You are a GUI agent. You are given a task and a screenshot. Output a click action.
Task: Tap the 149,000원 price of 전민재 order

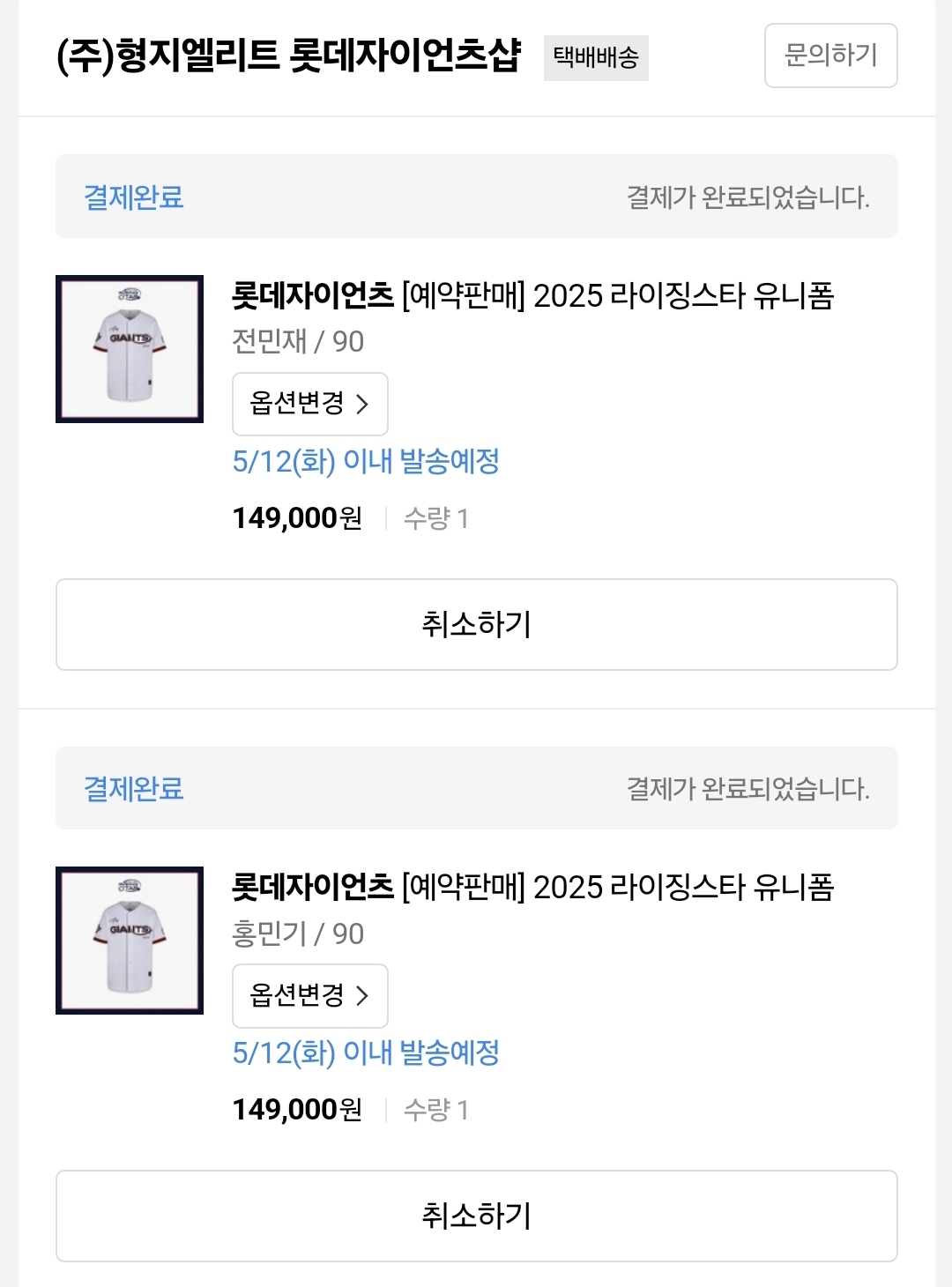pyautogui.click(x=297, y=518)
